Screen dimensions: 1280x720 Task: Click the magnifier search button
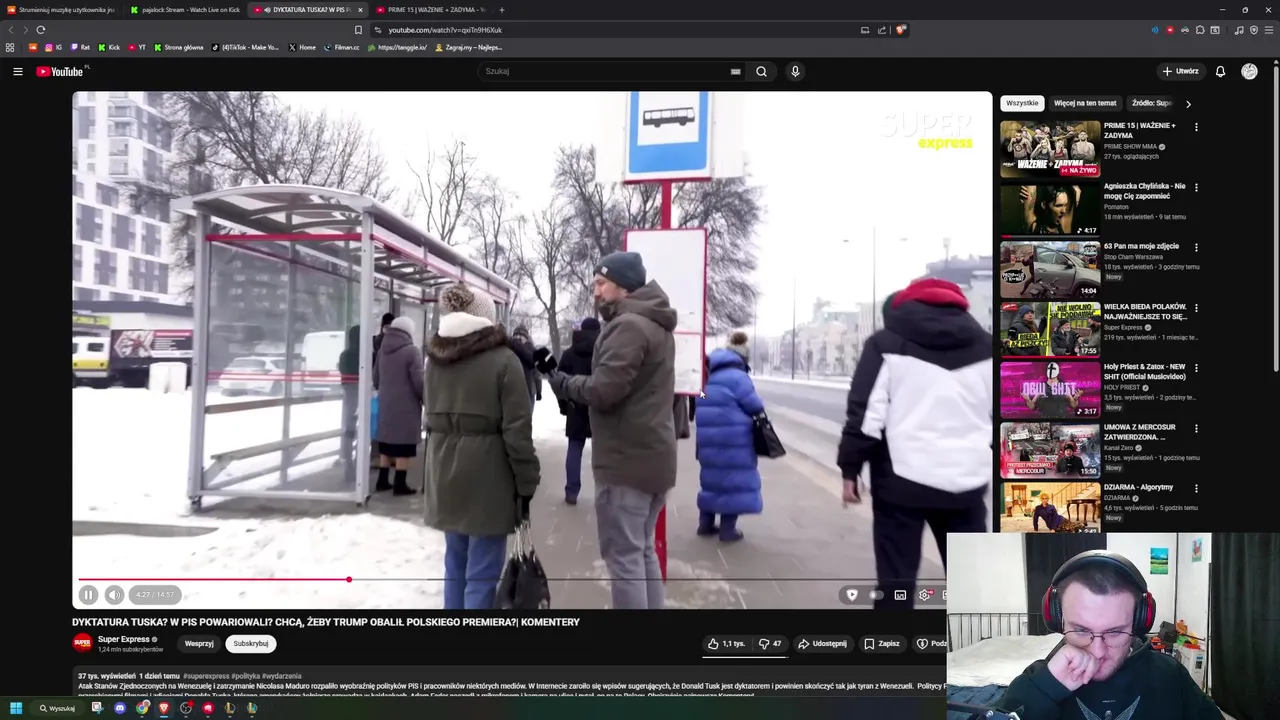761,71
